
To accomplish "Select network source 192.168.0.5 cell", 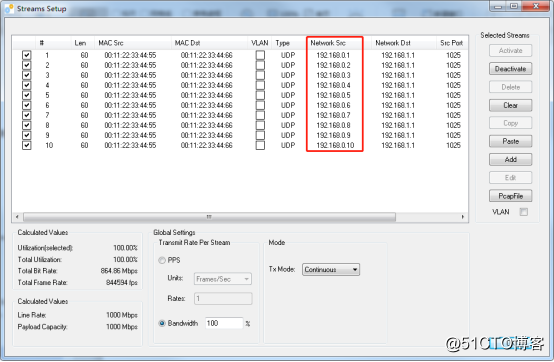I will point(333,95).
